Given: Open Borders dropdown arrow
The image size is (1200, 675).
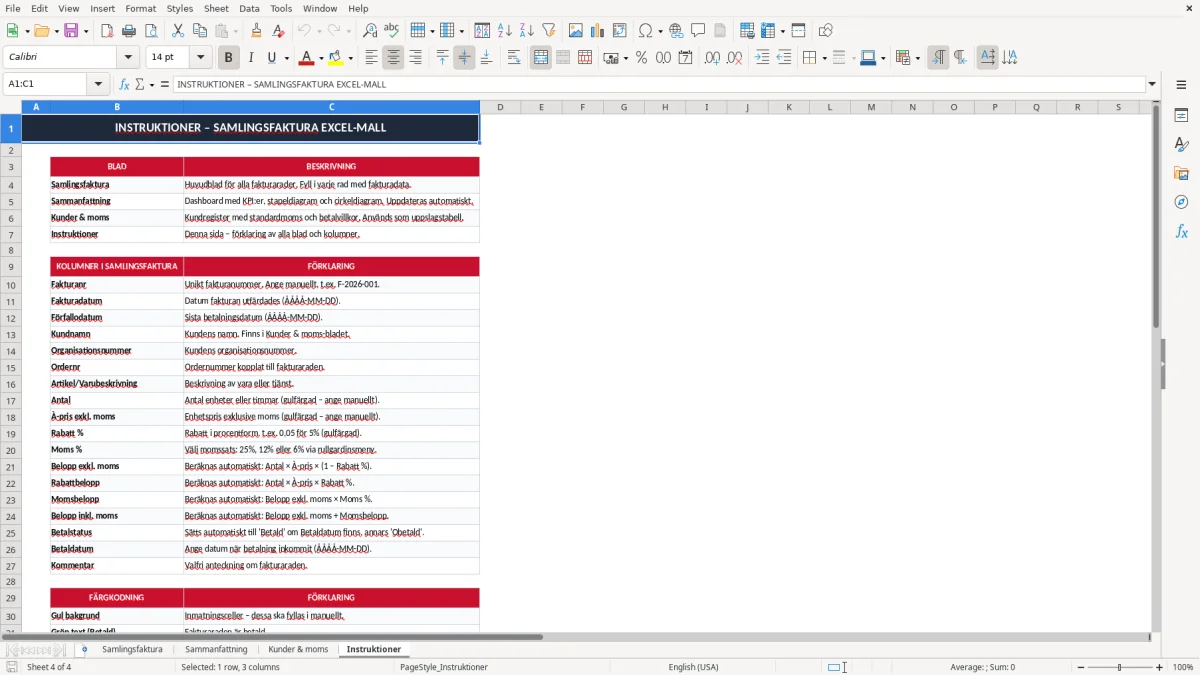Looking at the screenshot, I should 823,58.
